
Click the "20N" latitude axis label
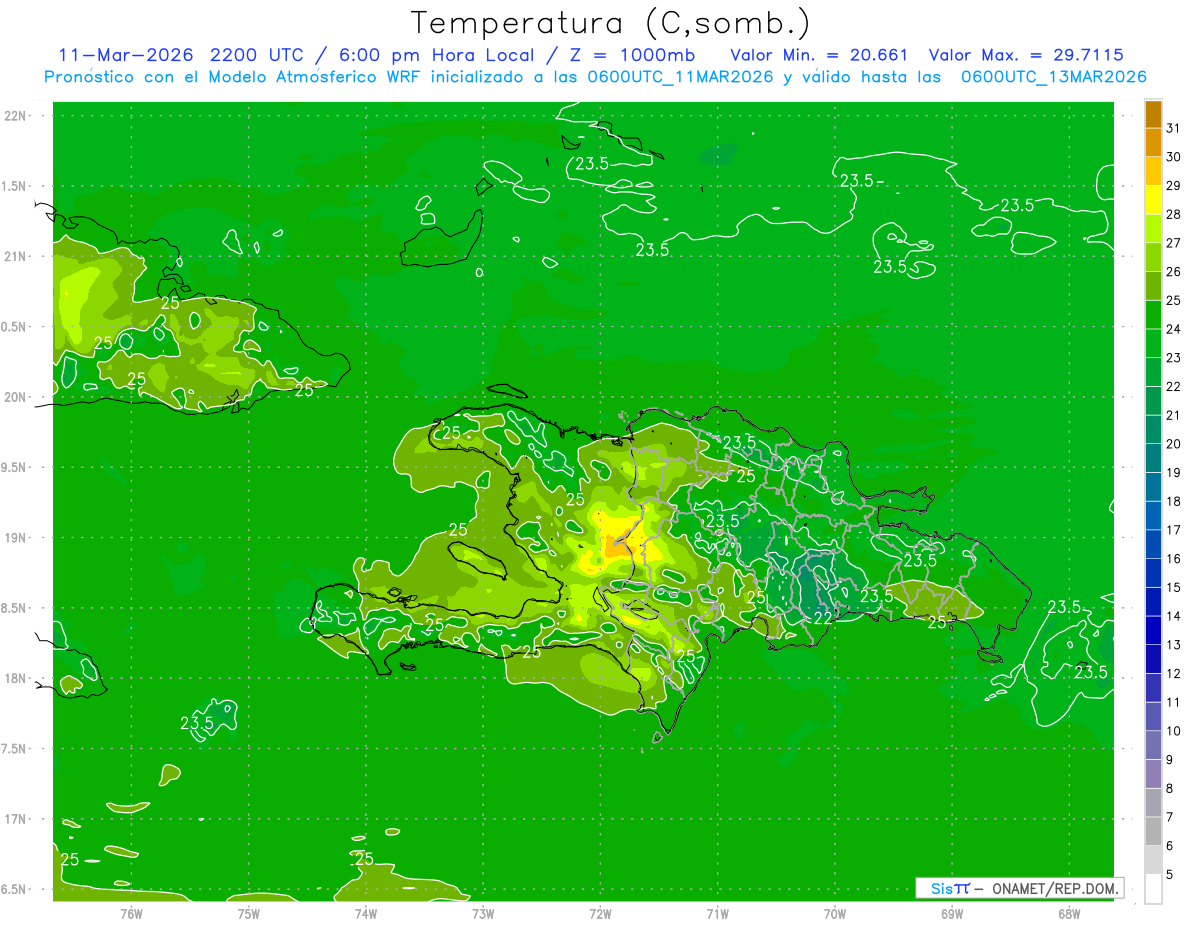pyautogui.click(x=15, y=397)
